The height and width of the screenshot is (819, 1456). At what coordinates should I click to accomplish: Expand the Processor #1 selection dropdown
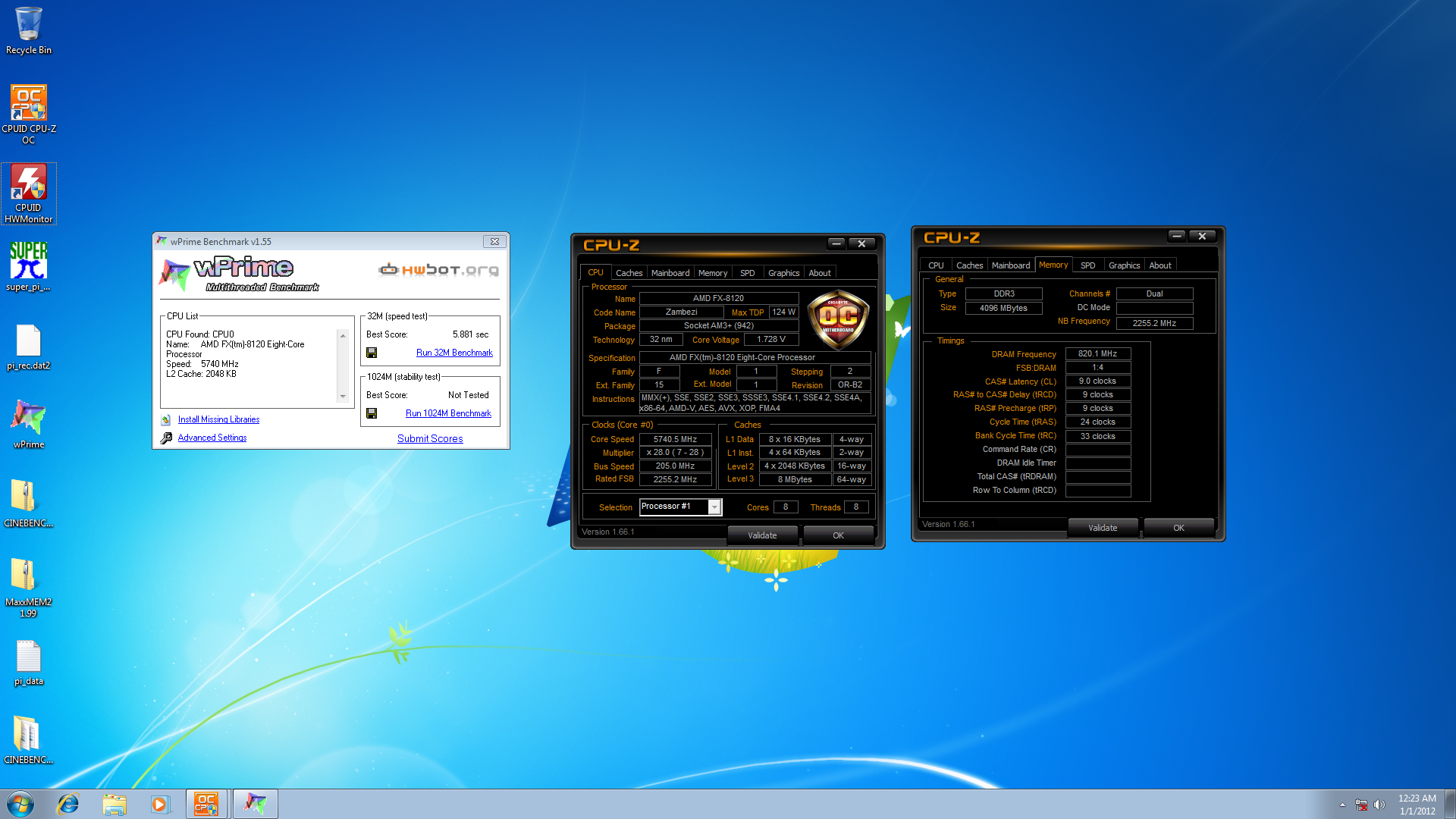(714, 507)
